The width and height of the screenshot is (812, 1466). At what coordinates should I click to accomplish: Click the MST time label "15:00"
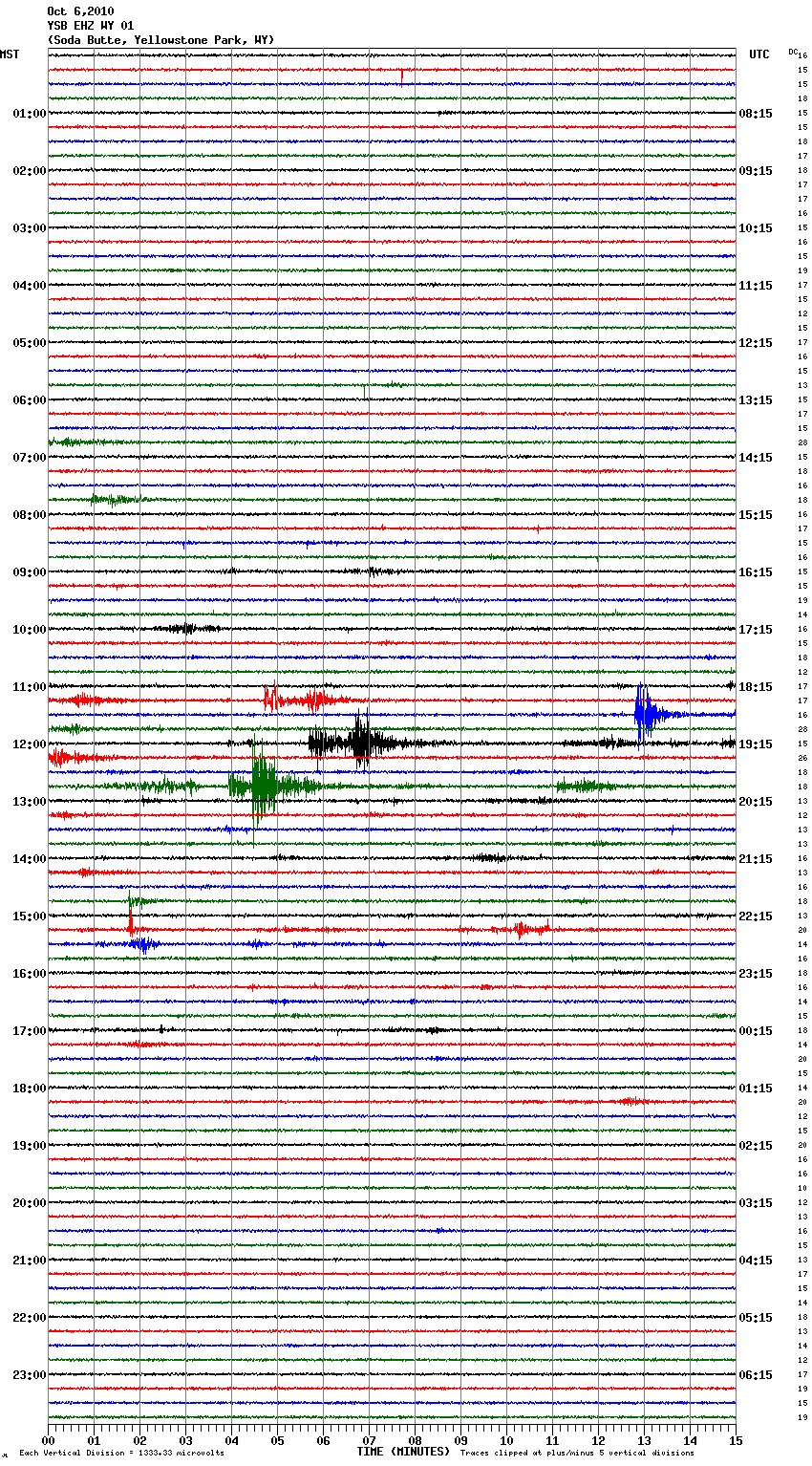coord(29,916)
